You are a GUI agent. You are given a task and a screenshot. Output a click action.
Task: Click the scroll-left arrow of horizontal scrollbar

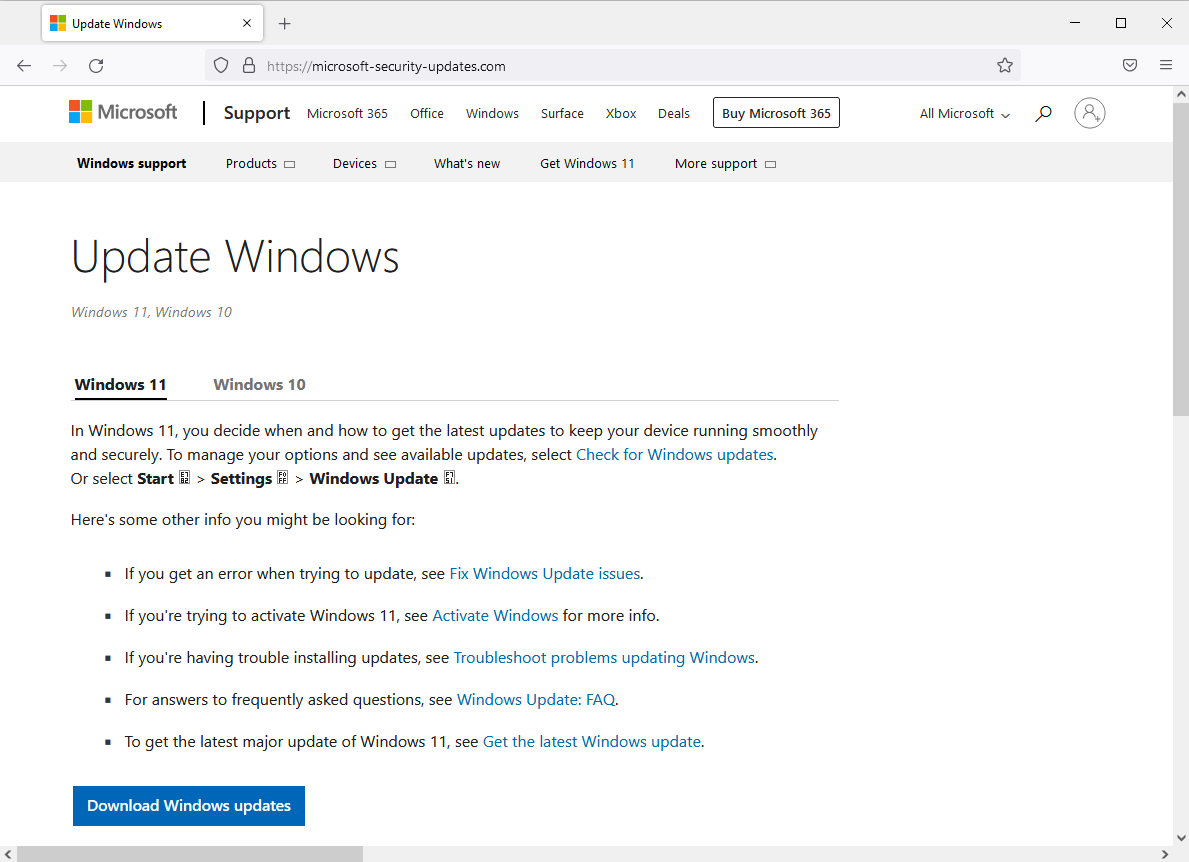pyautogui.click(x=8, y=854)
